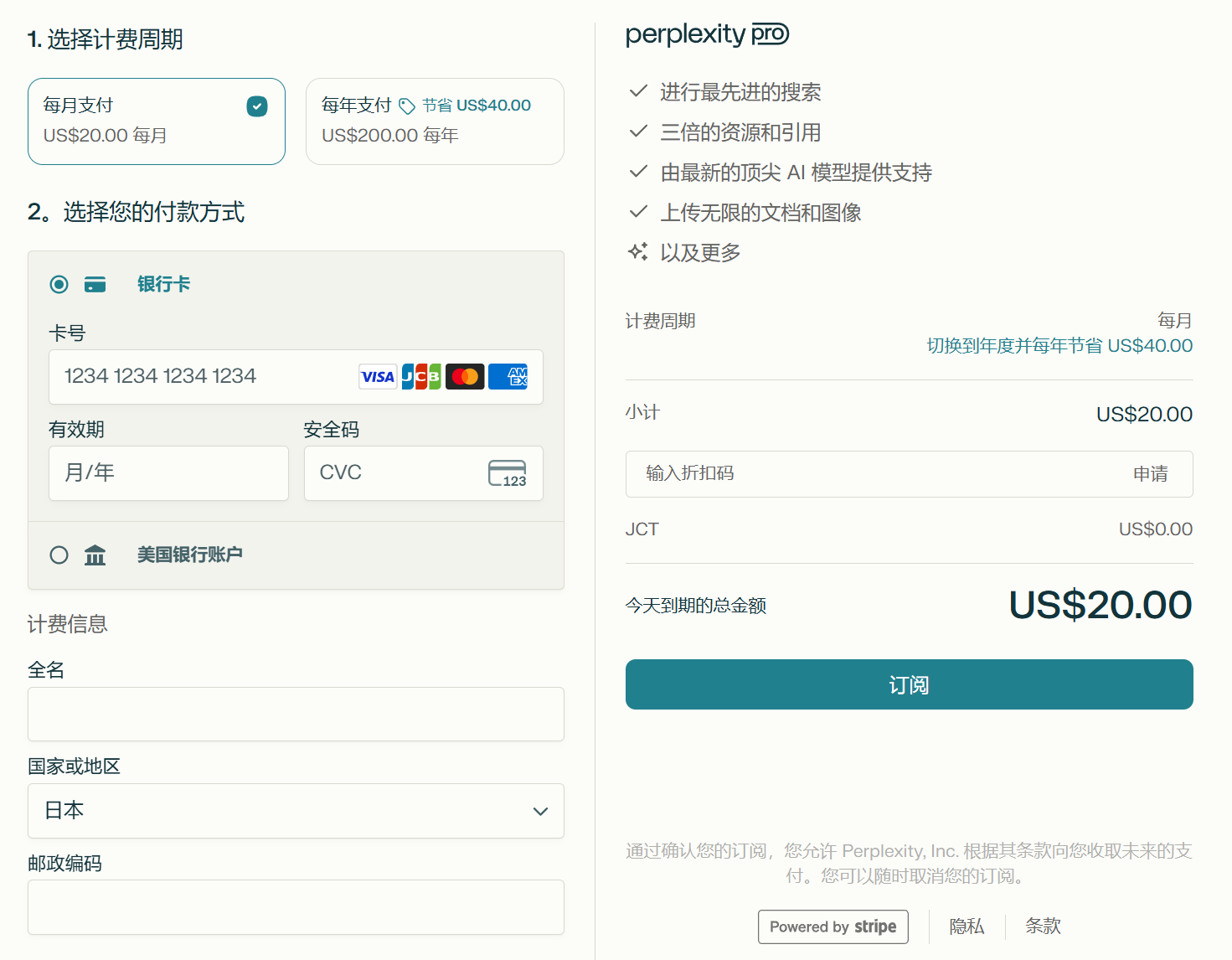The height and width of the screenshot is (960, 1232).
Task: Click the CVC card hint icon
Action: pos(508,473)
